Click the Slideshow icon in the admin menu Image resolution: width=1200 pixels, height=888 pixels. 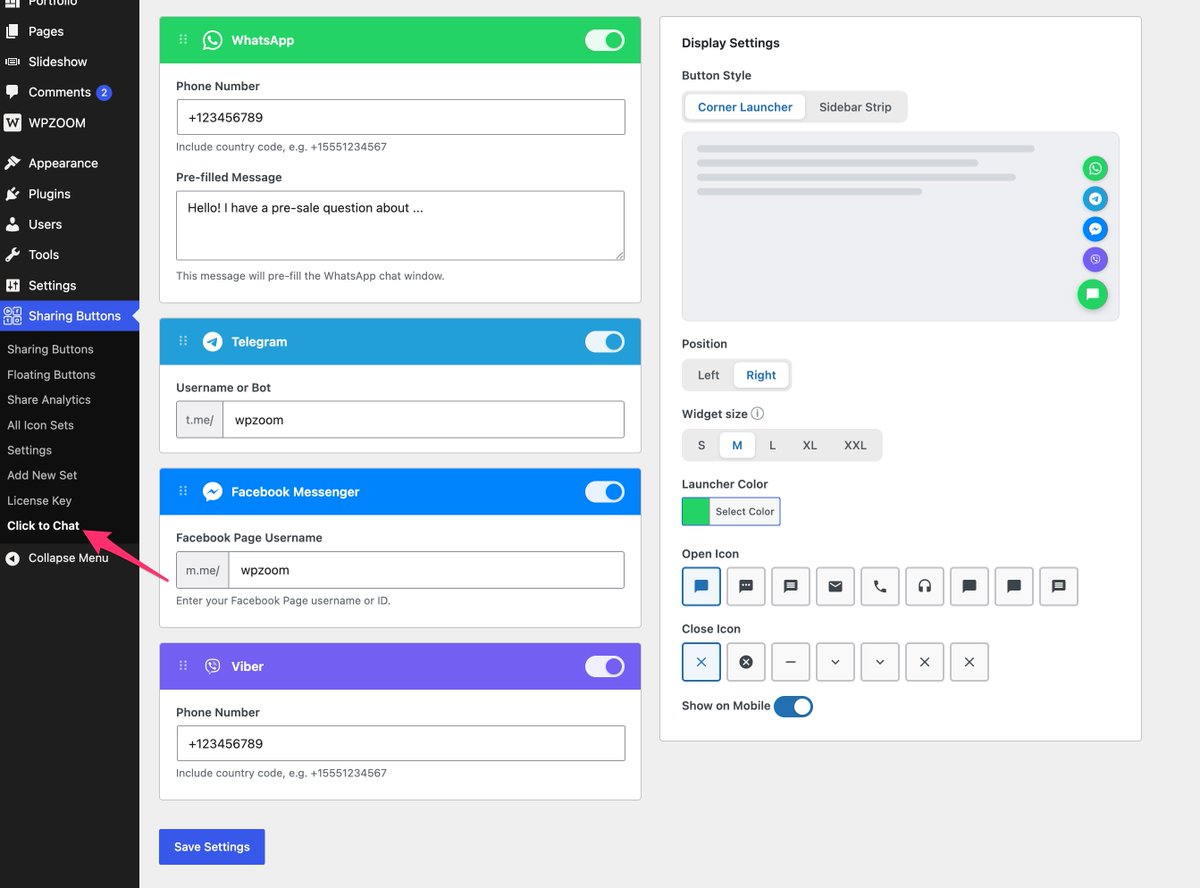12,62
